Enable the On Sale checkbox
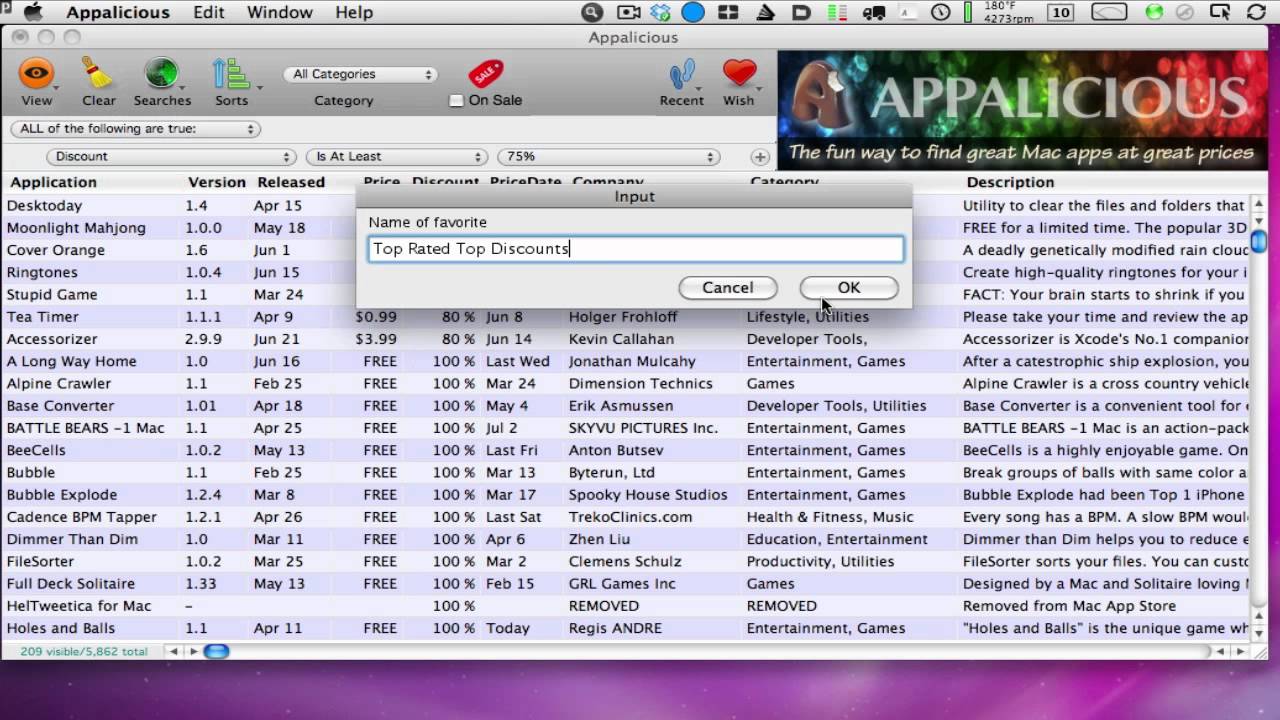Image resolution: width=1280 pixels, height=720 pixels. tap(457, 101)
